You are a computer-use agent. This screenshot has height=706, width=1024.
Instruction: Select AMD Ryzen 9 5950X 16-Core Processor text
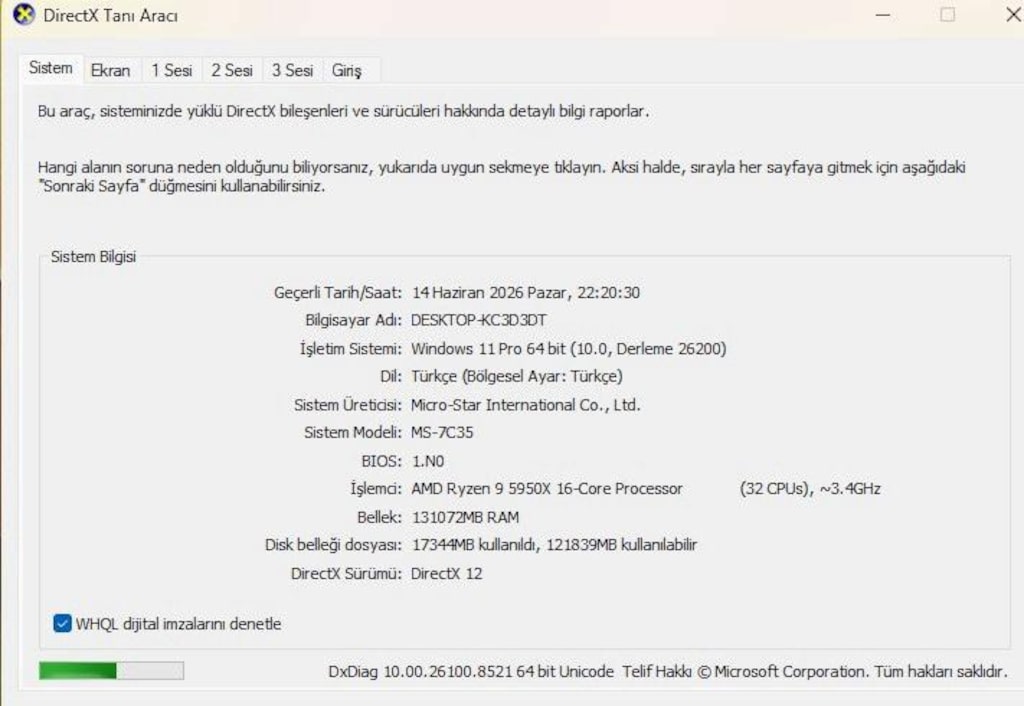click(547, 489)
